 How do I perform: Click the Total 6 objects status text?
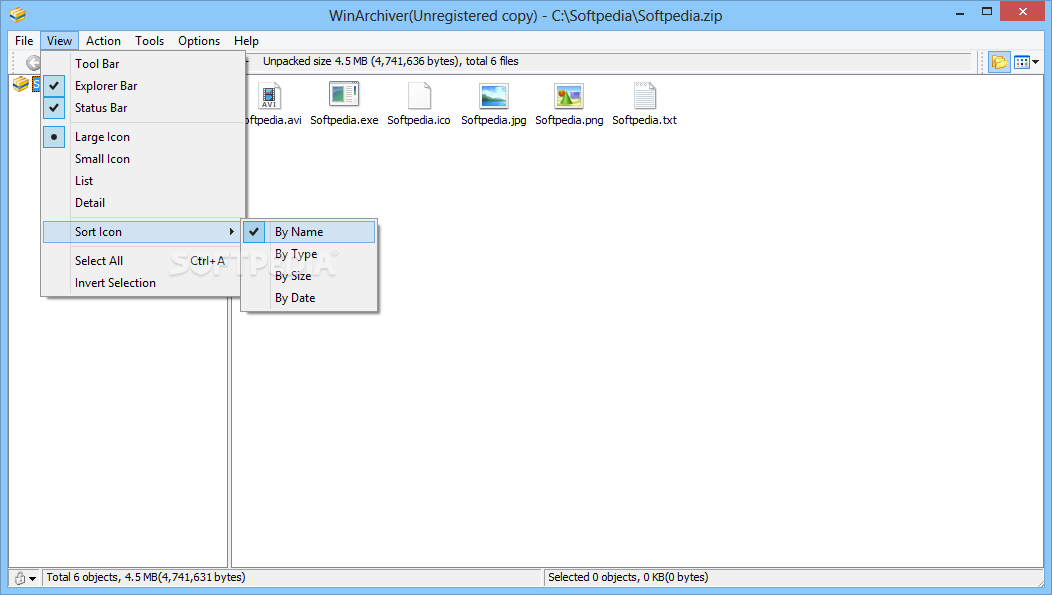(146, 577)
